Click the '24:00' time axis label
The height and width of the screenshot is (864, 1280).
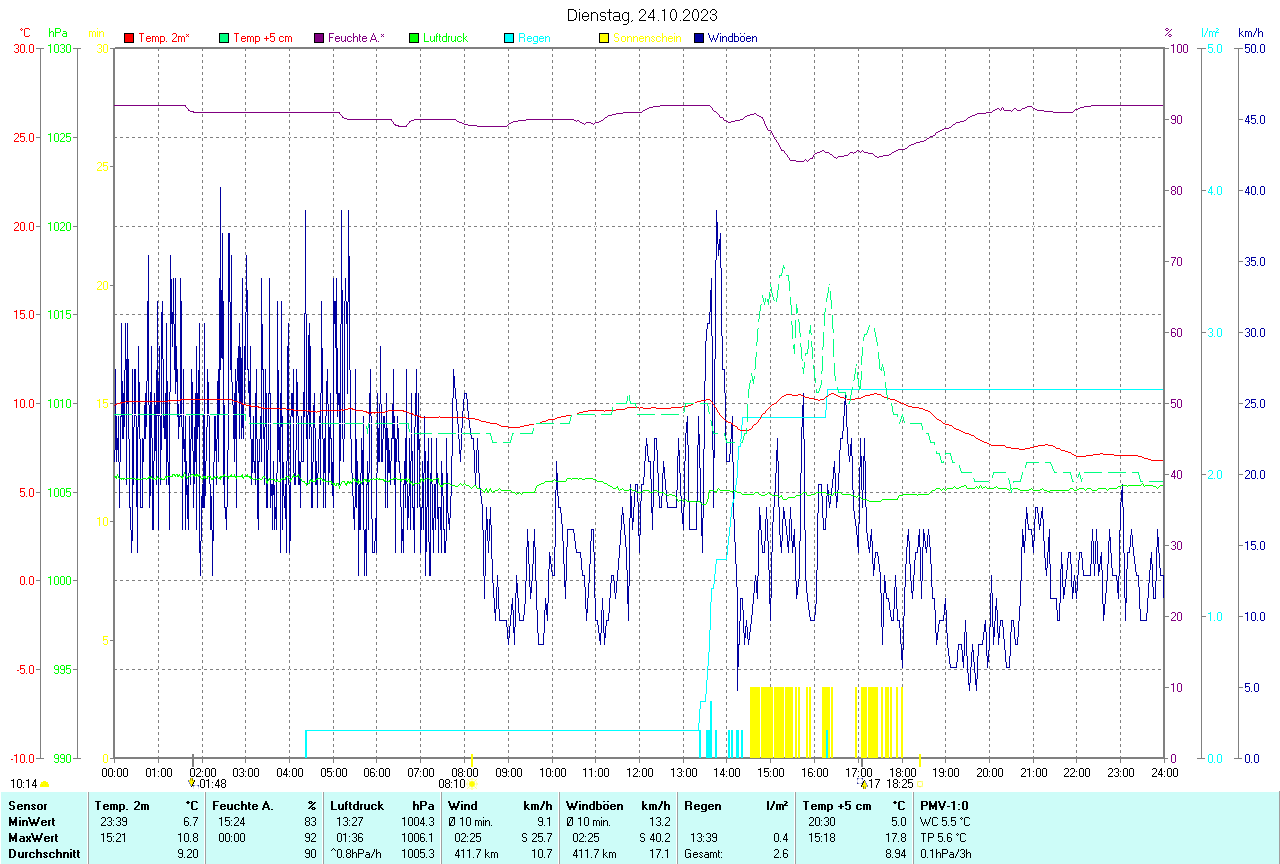pos(1164,772)
